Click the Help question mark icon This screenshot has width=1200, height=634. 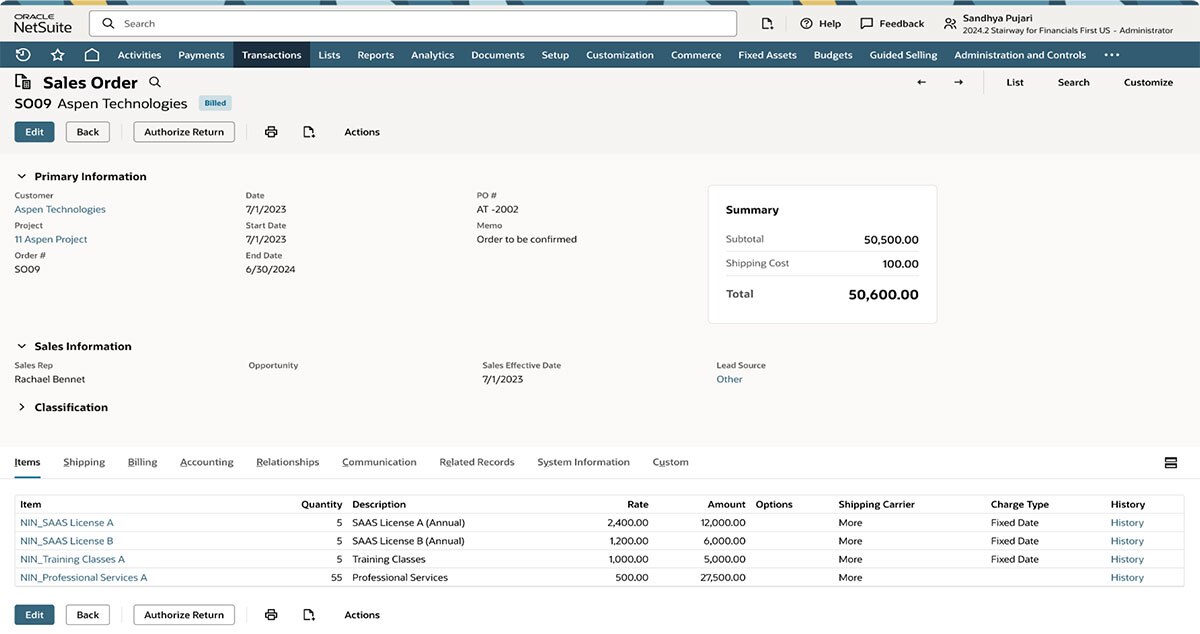pyautogui.click(x=806, y=23)
